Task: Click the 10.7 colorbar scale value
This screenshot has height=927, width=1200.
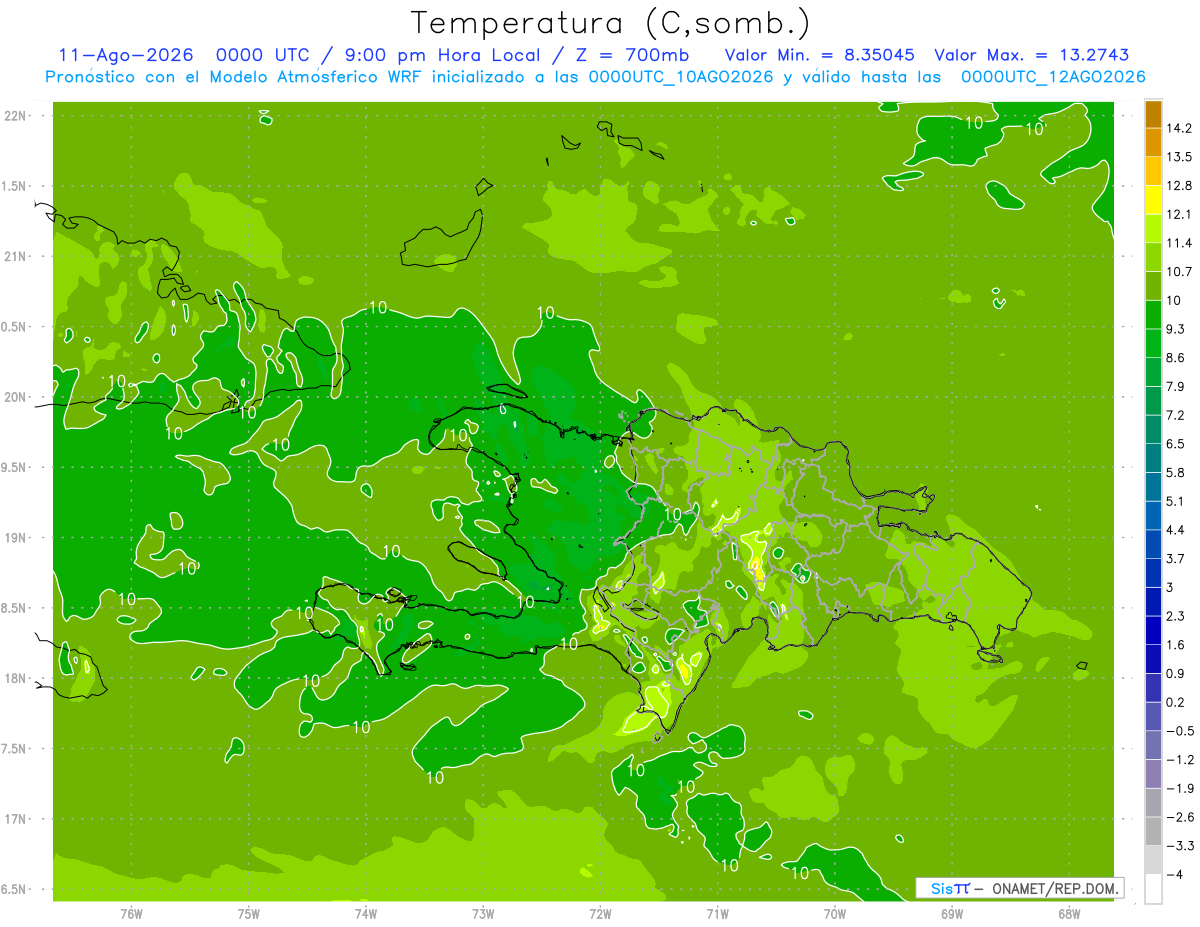Action: coord(1179,272)
